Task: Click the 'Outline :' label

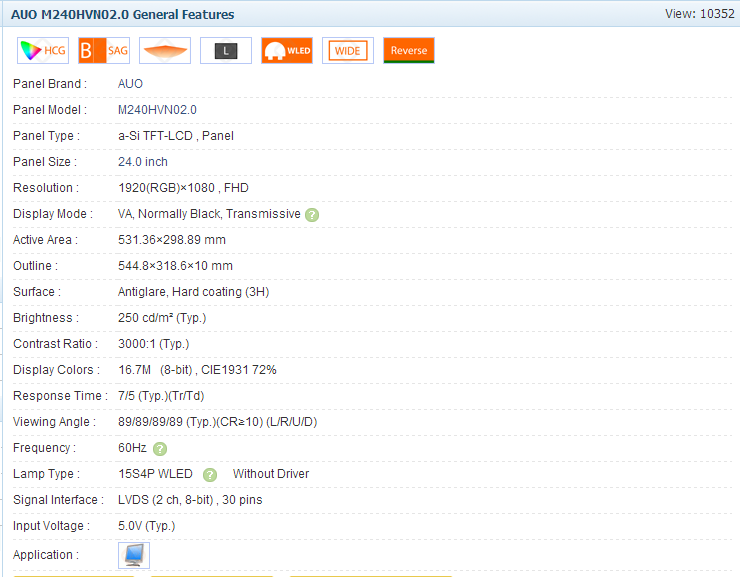Action: click(35, 266)
